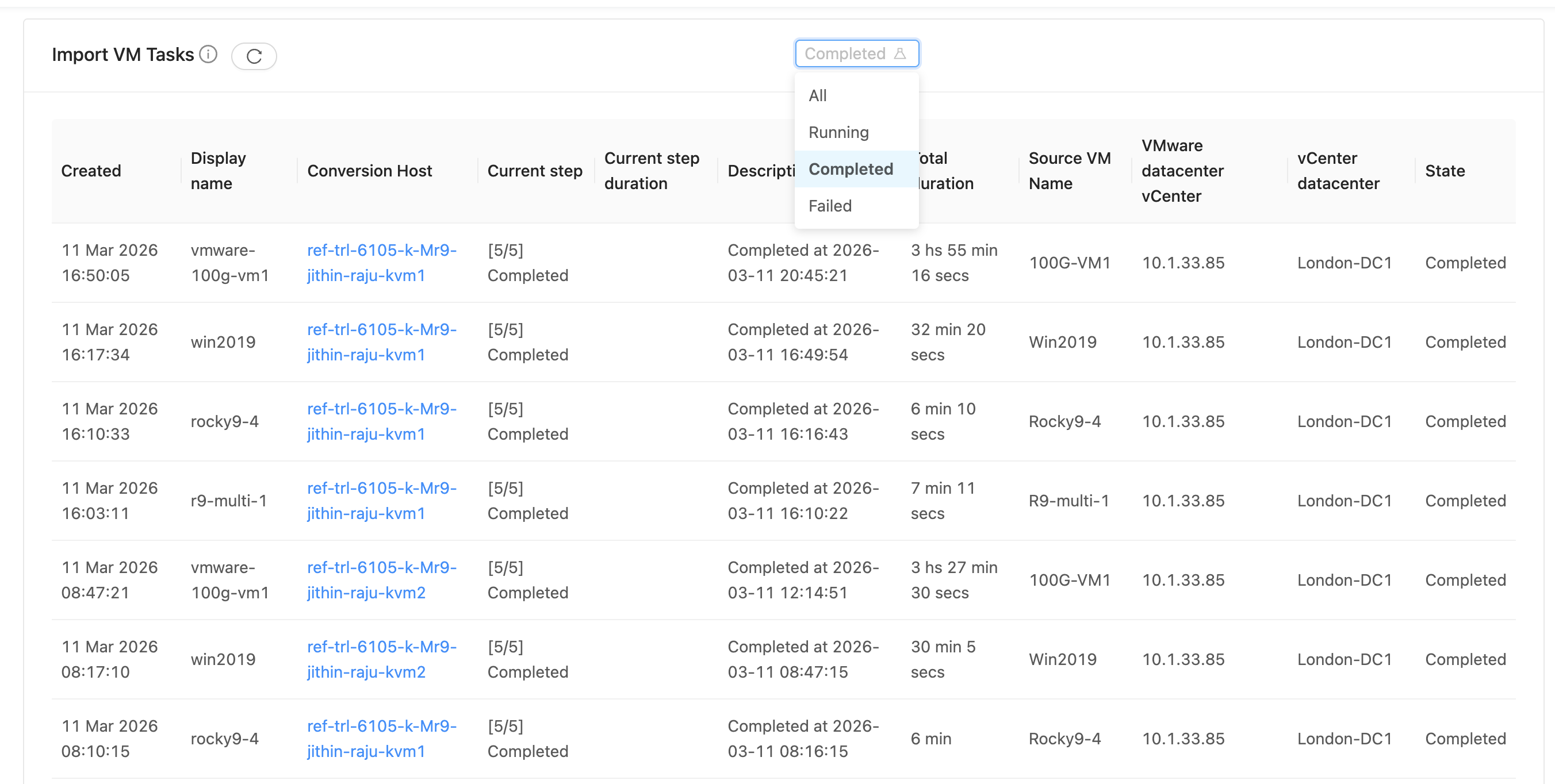The width and height of the screenshot is (1555, 784).
Task: Click the Created column header
Action: pyautogui.click(x=91, y=171)
